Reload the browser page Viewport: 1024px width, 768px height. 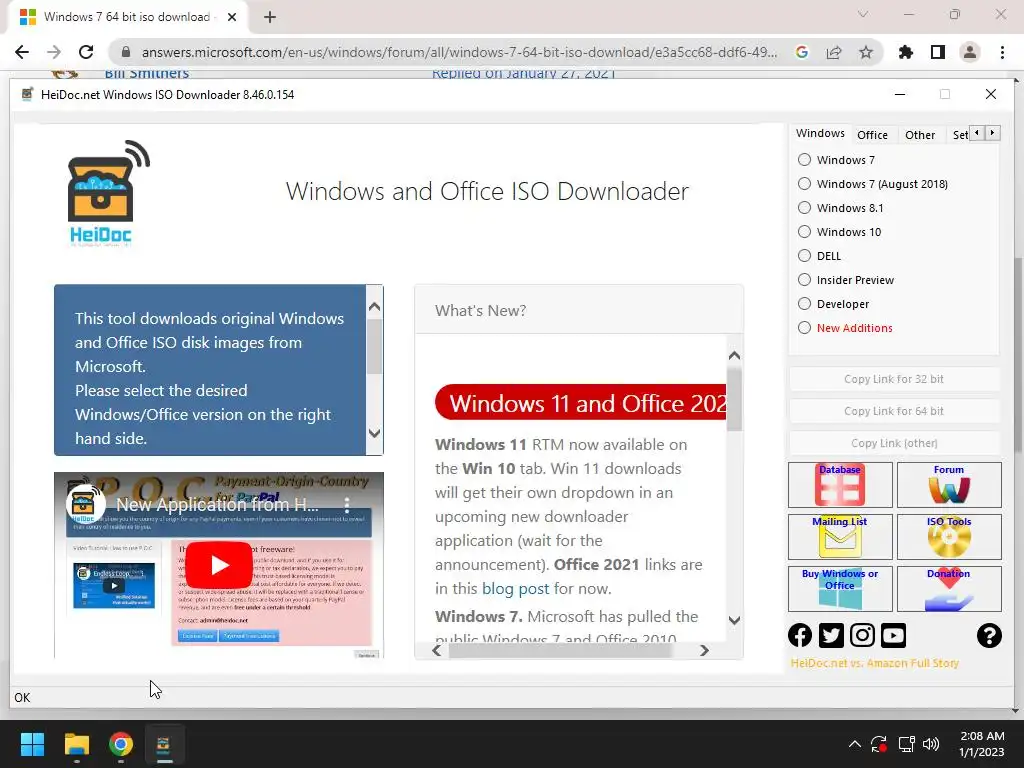pos(86,52)
